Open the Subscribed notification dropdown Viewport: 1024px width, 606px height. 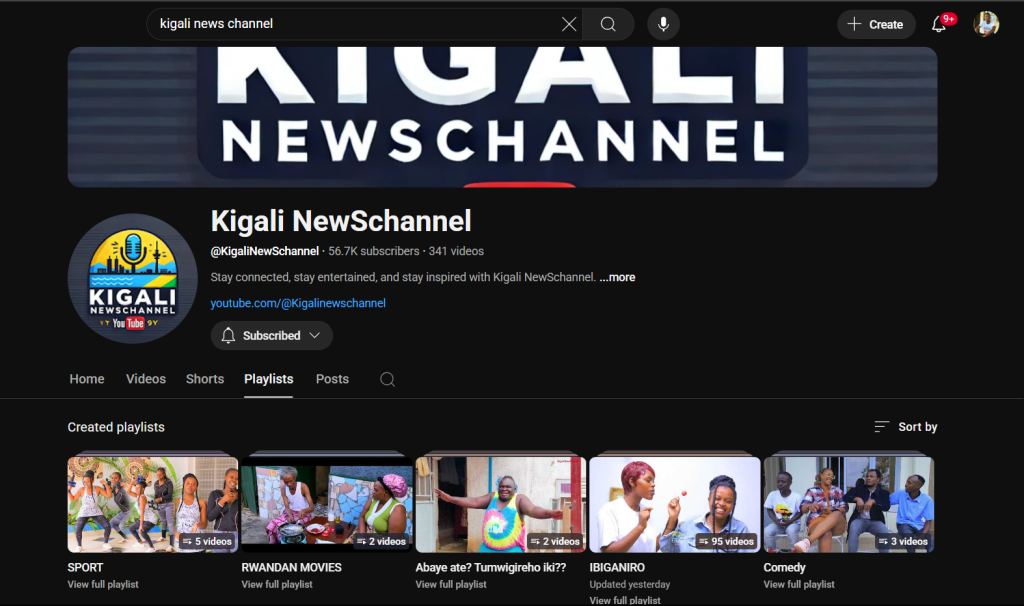pos(271,336)
